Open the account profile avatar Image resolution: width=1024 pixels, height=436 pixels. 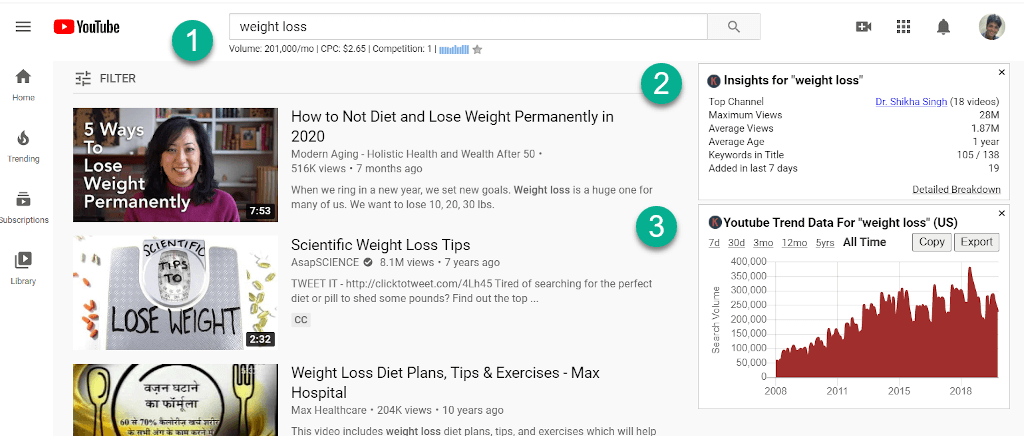(x=991, y=27)
